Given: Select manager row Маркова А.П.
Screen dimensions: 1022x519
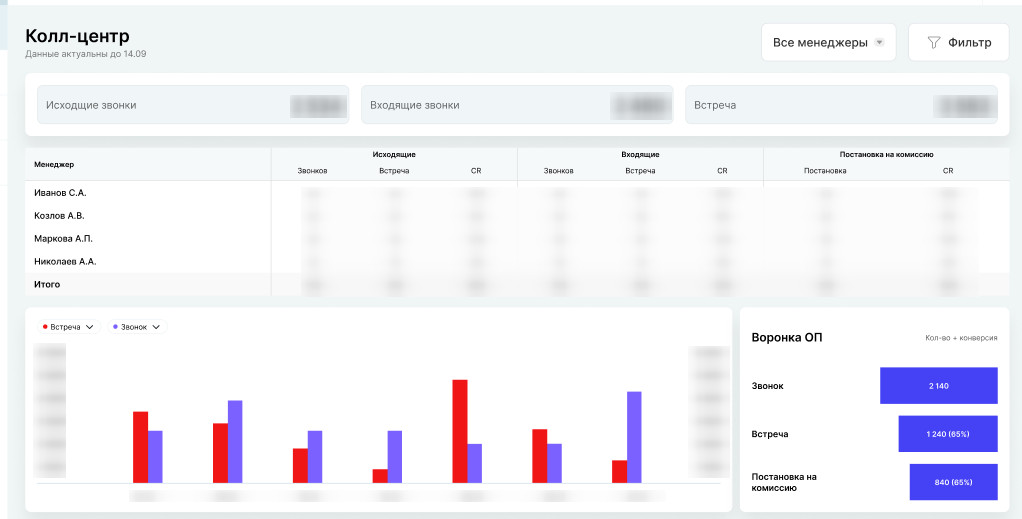Looking at the screenshot, I should coord(510,239).
